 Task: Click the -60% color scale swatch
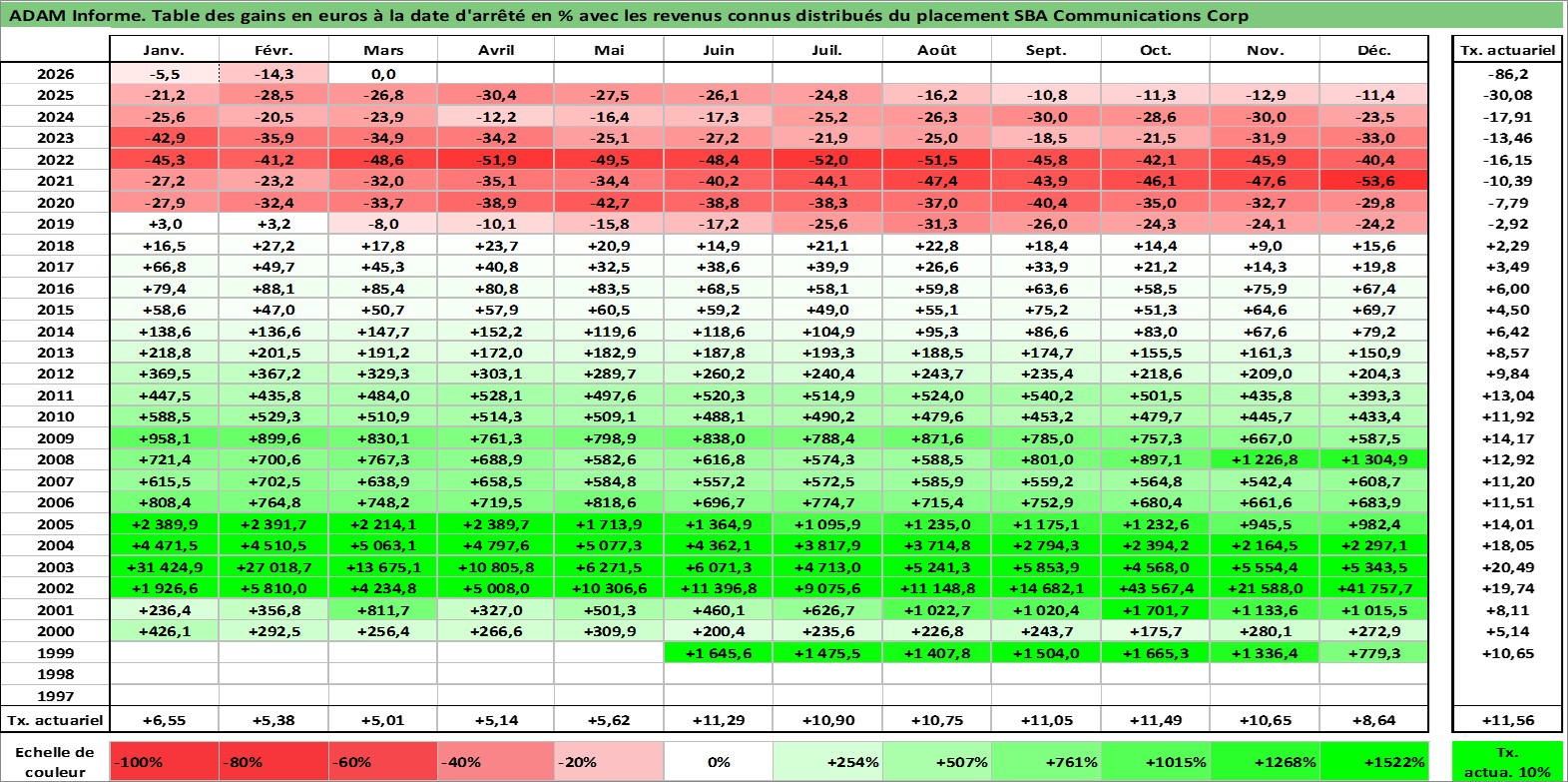(383, 761)
